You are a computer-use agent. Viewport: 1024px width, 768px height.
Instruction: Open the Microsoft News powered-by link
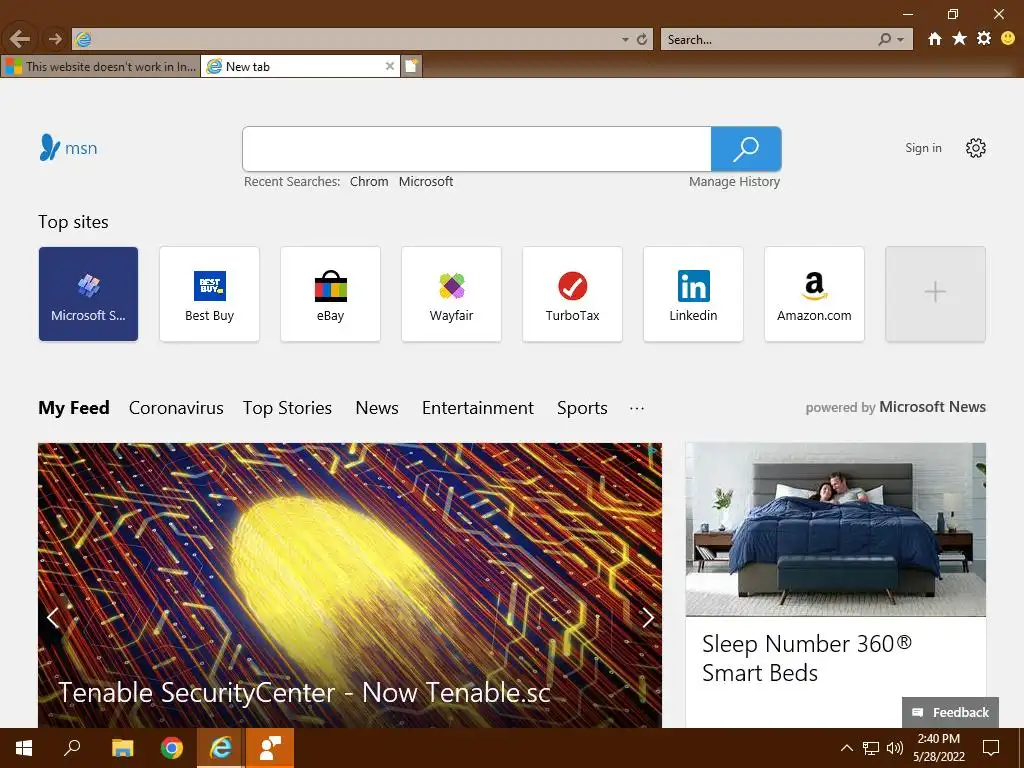point(932,407)
